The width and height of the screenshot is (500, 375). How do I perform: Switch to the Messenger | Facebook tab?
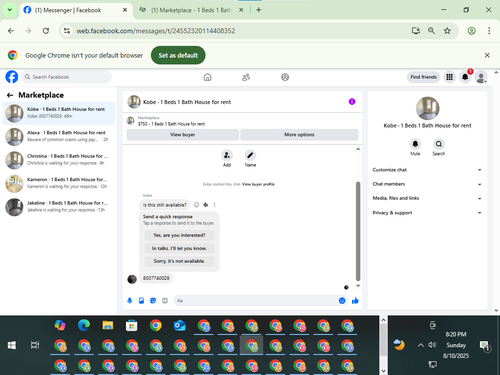(75, 10)
